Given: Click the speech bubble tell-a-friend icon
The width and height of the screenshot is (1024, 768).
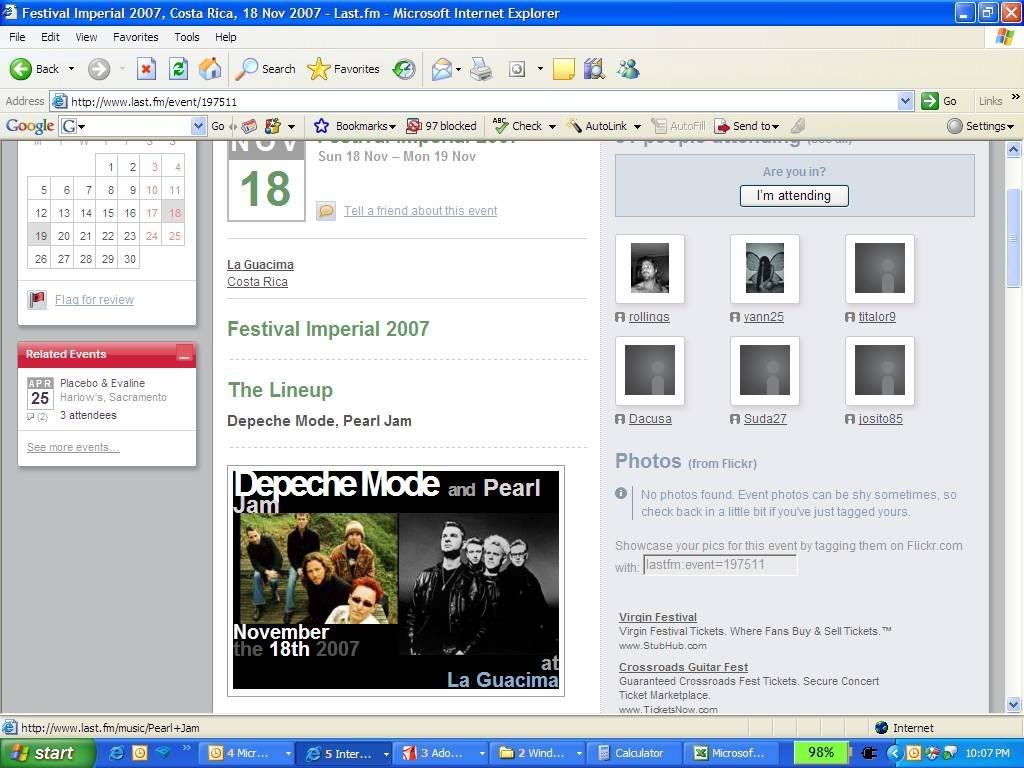Looking at the screenshot, I should pyautogui.click(x=326, y=211).
